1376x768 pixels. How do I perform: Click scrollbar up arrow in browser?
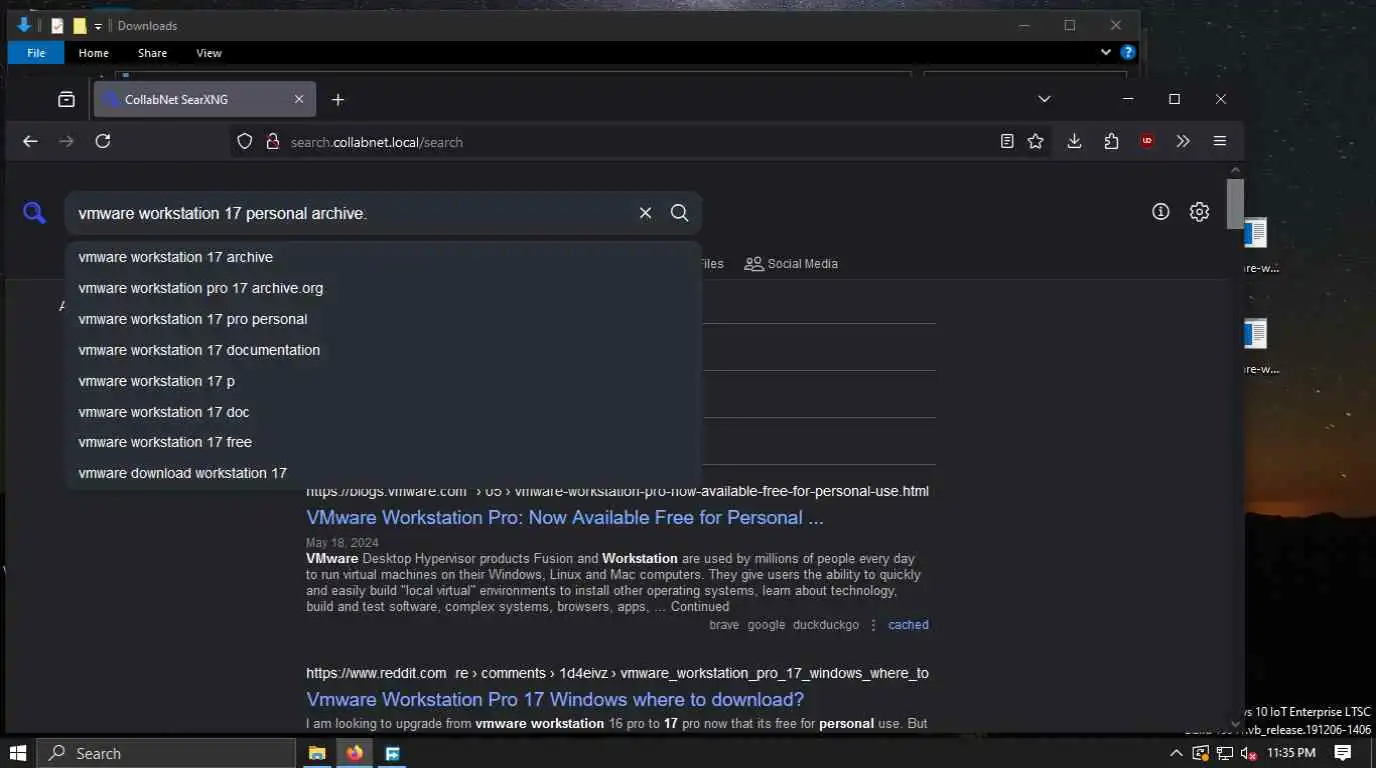pyautogui.click(x=1235, y=171)
